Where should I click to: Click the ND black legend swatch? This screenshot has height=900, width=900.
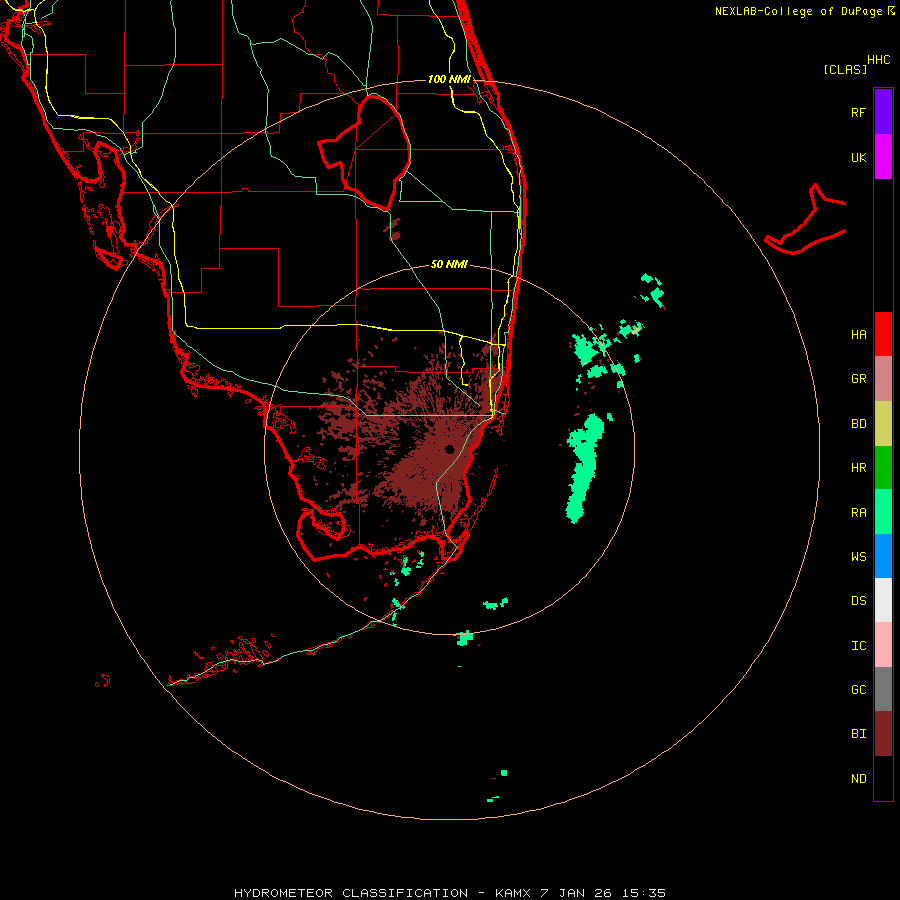point(883,778)
